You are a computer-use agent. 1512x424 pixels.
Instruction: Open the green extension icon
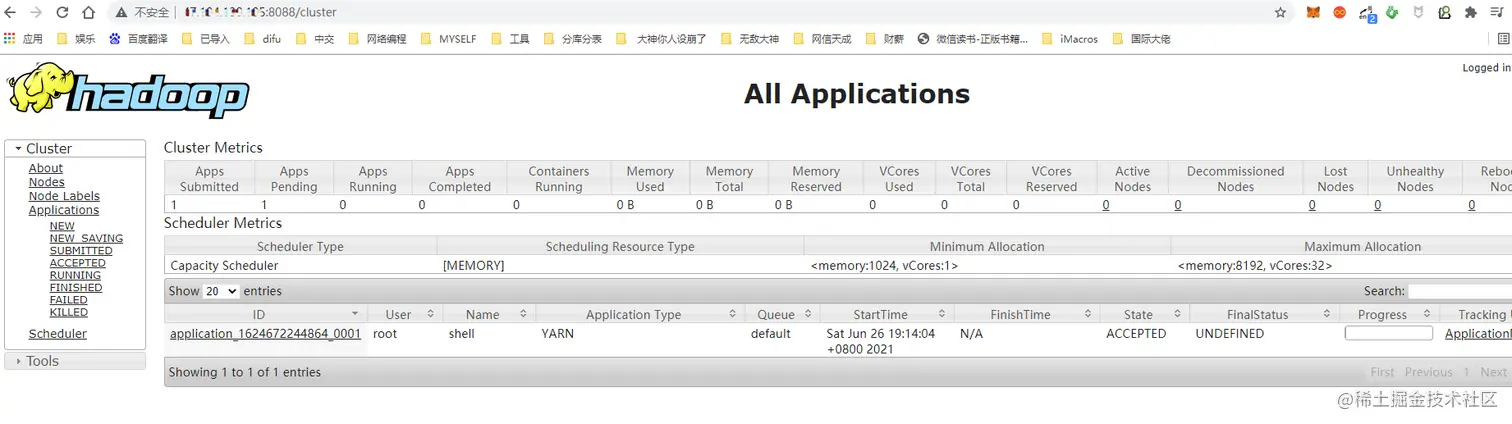click(1391, 13)
